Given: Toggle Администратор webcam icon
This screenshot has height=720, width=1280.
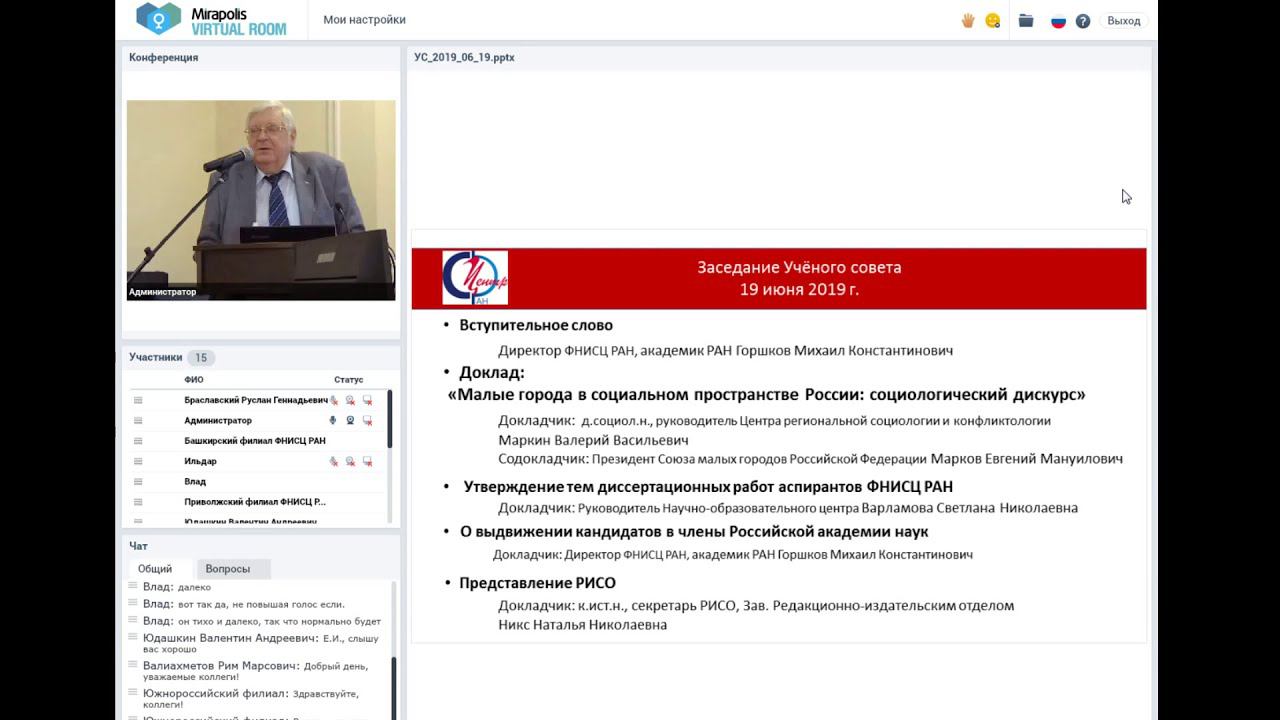Looking at the screenshot, I should (x=350, y=421).
